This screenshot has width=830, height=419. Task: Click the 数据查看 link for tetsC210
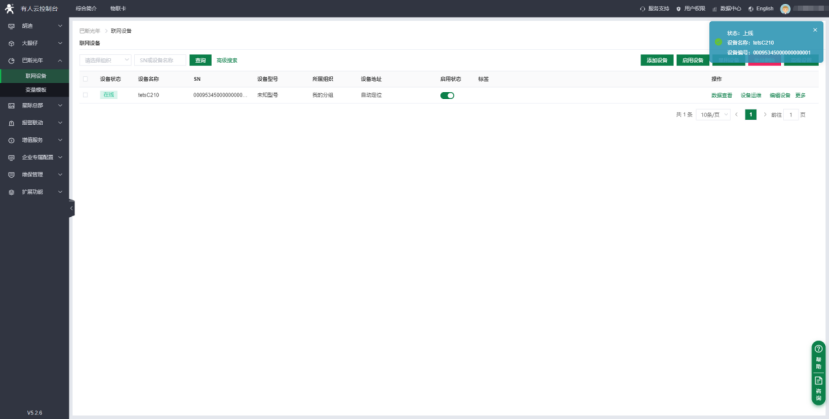coord(721,95)
